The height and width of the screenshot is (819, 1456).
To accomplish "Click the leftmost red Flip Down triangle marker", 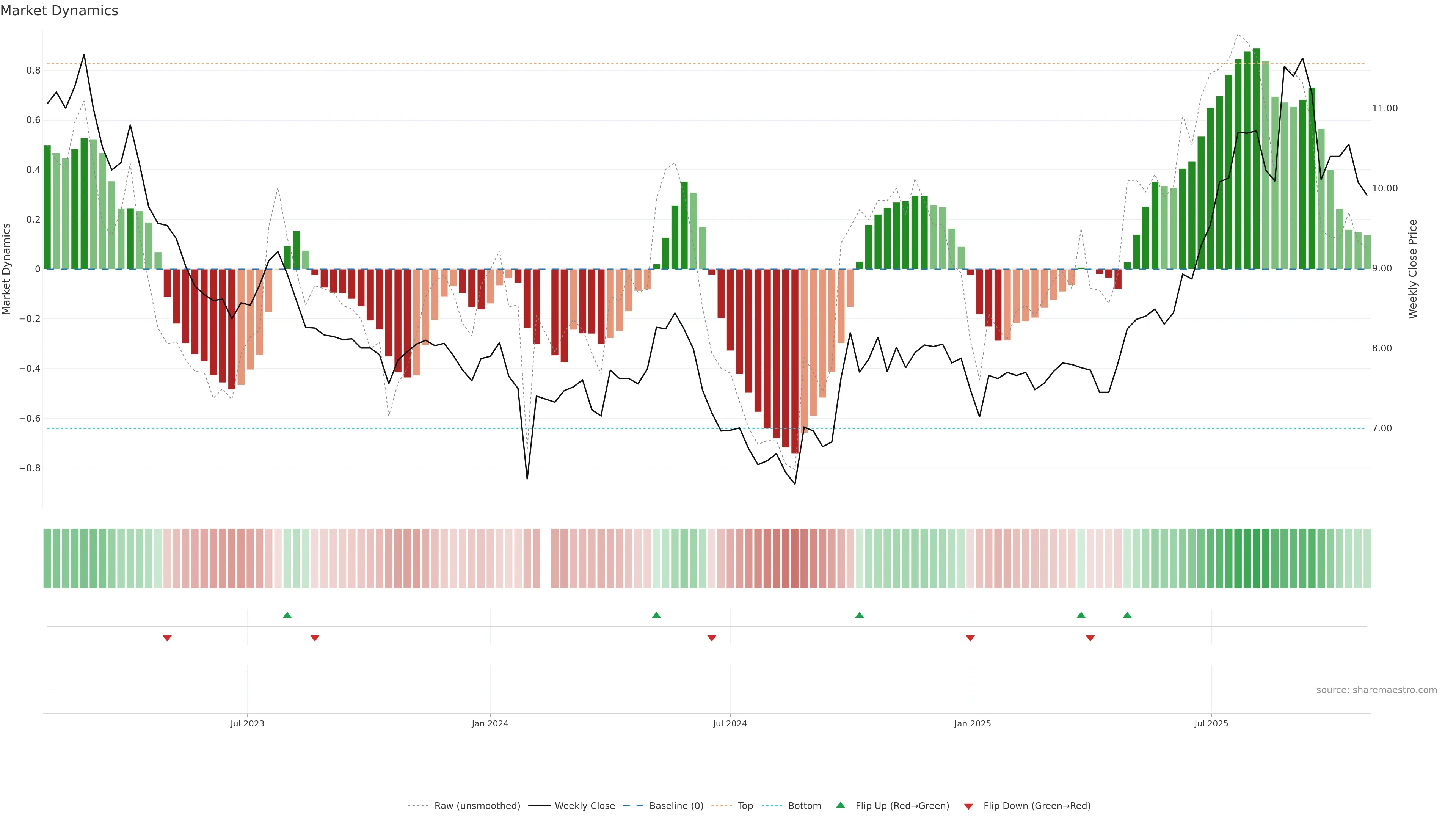I will (x=167, y=638).
